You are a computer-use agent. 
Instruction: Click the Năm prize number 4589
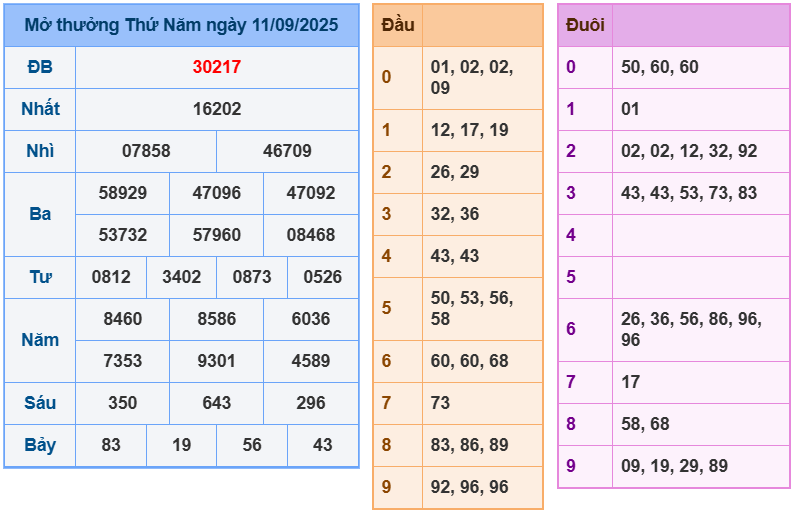(311, 361)
